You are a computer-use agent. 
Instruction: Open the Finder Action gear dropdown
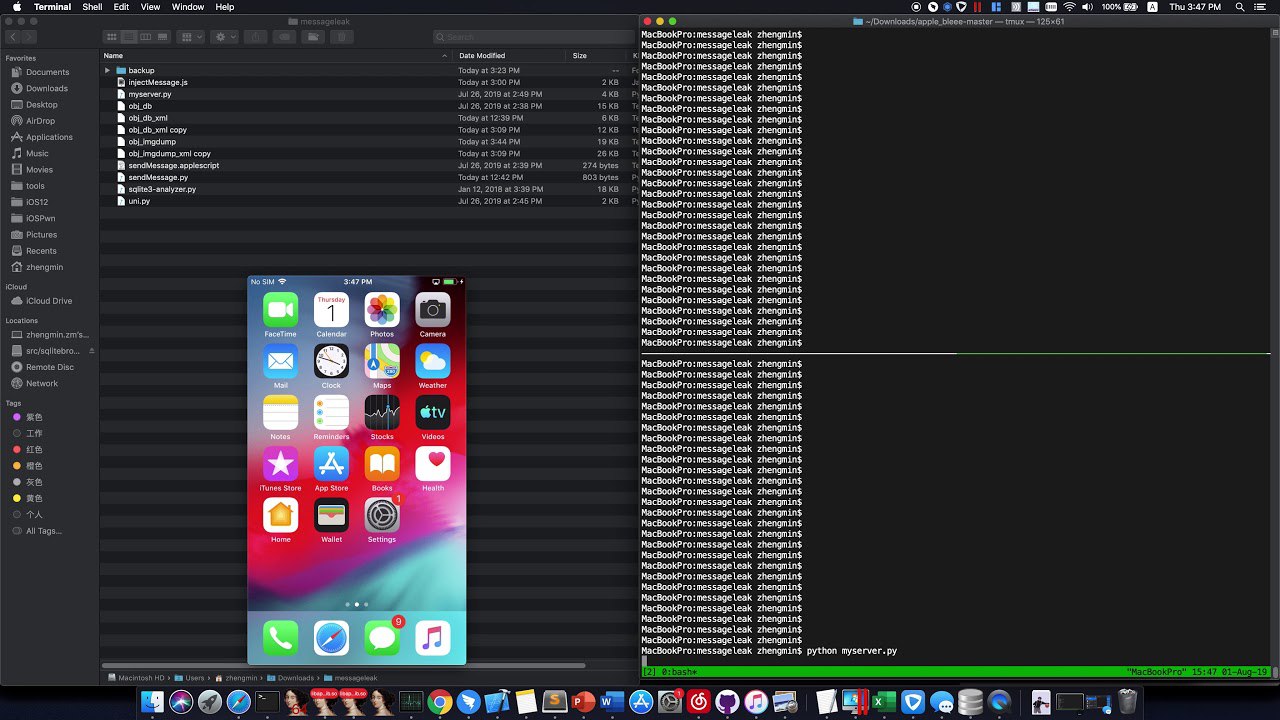click(224, 37)
